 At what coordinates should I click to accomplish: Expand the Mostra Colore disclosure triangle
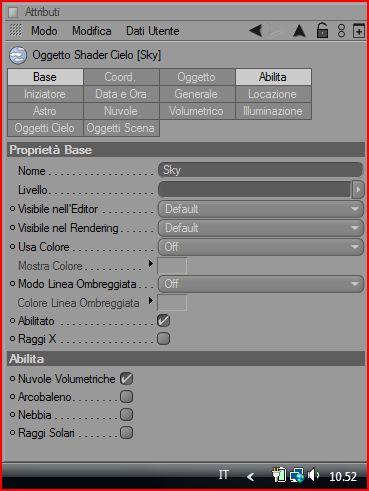pos(151,264)
